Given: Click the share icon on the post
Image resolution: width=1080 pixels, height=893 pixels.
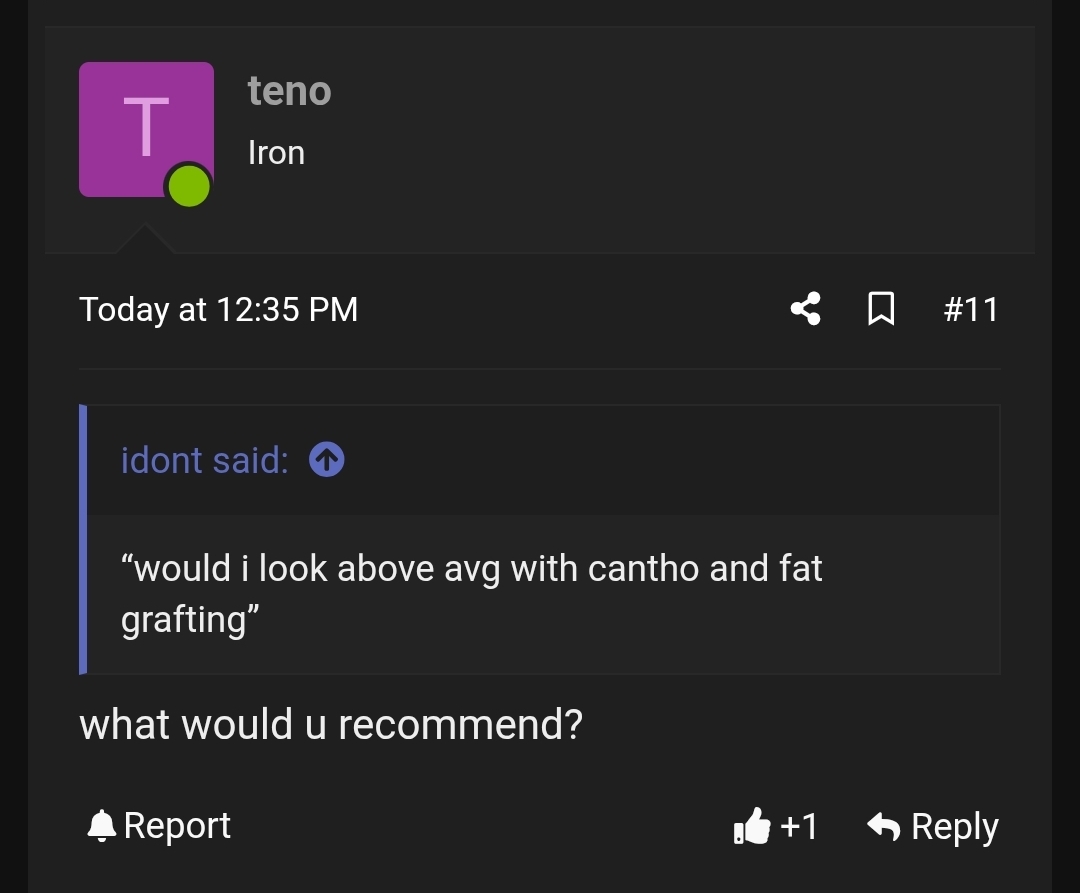Looking at the screenshot, I should pyautogui.click(x=805, y=309).
